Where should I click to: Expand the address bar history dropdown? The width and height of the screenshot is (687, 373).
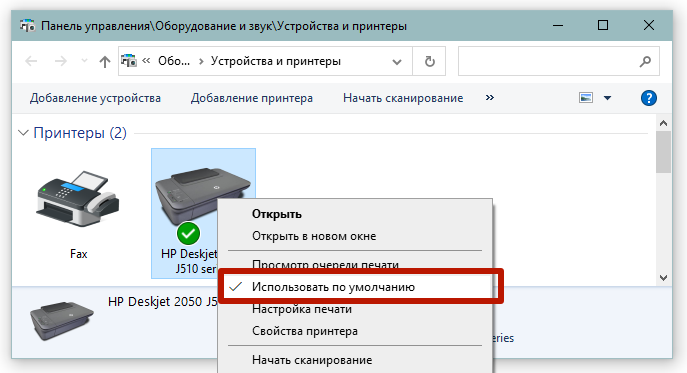[397, 61]
